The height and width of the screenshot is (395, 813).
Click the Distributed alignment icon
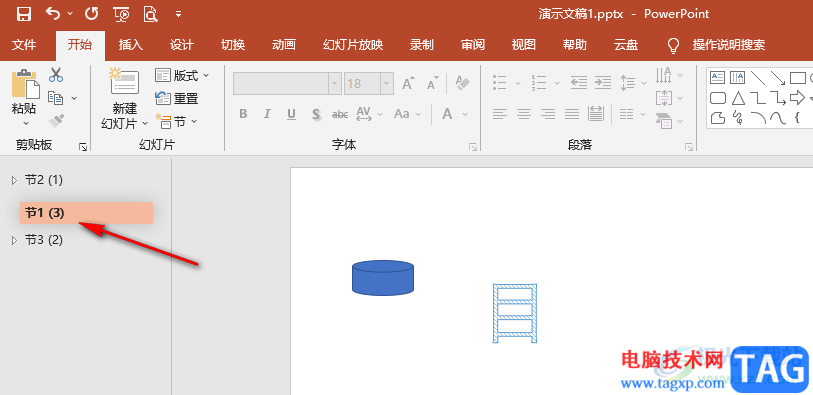(x=596, y=114)
